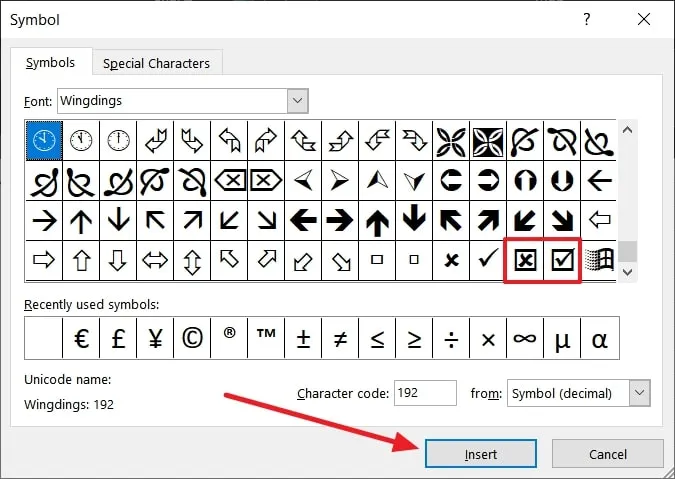Click the Character code input field

pyautogui.click(x=425, y=393)
